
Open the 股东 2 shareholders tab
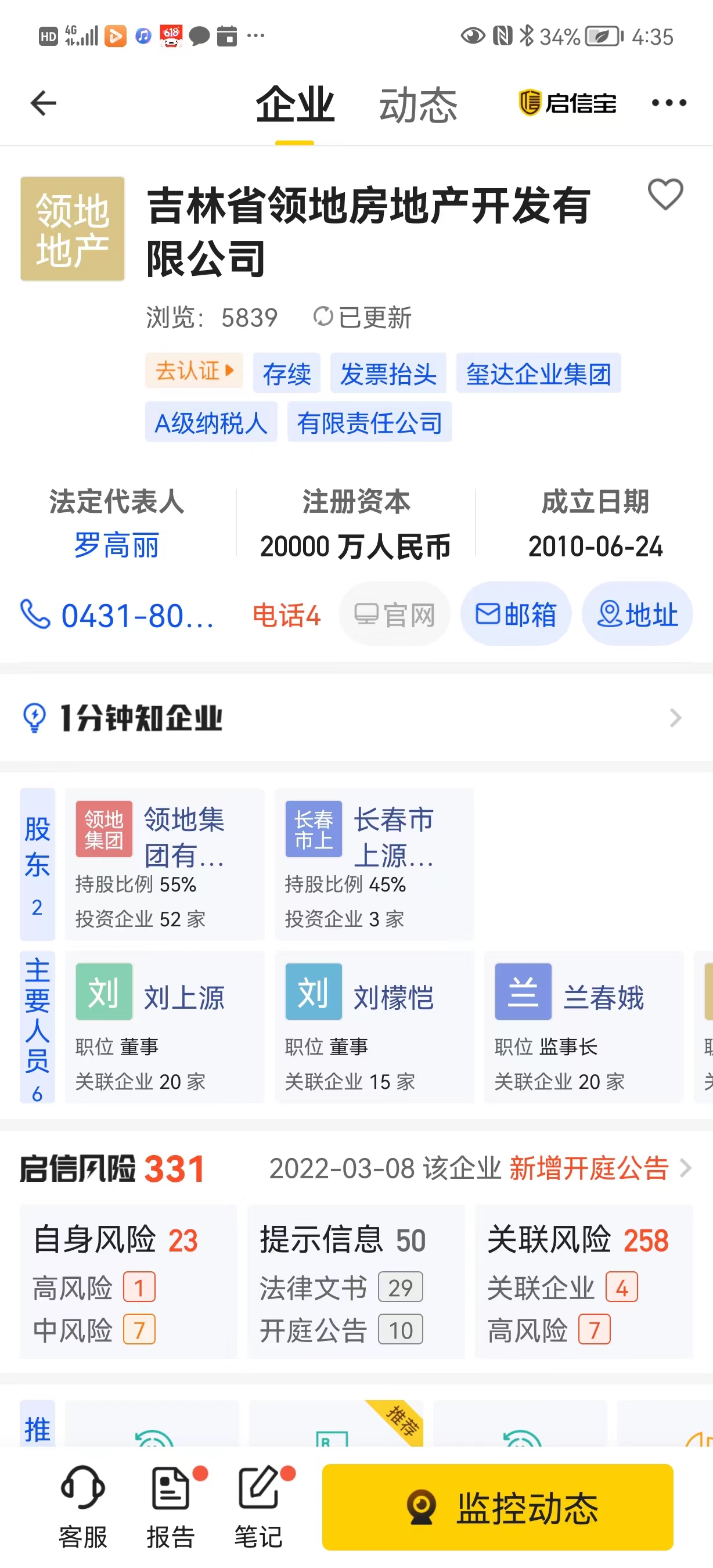tap(37, 864)
